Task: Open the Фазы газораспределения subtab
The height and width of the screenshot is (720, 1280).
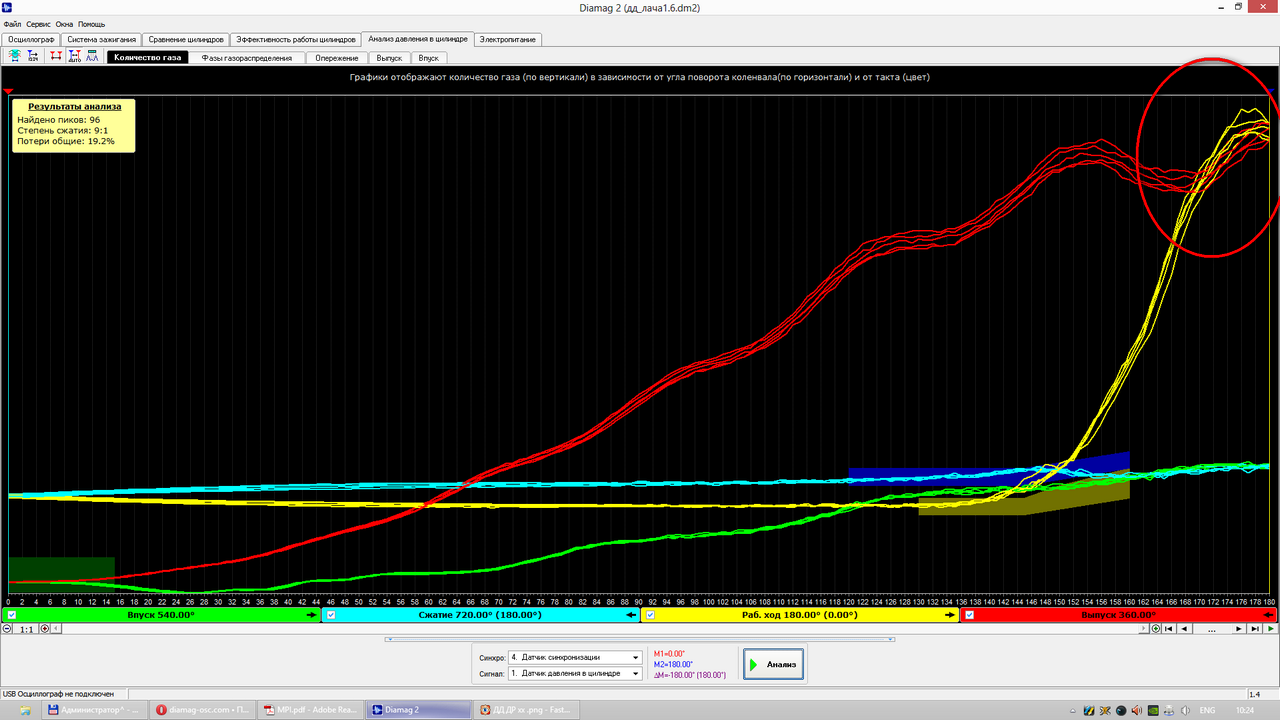Action: click(247, 57)
